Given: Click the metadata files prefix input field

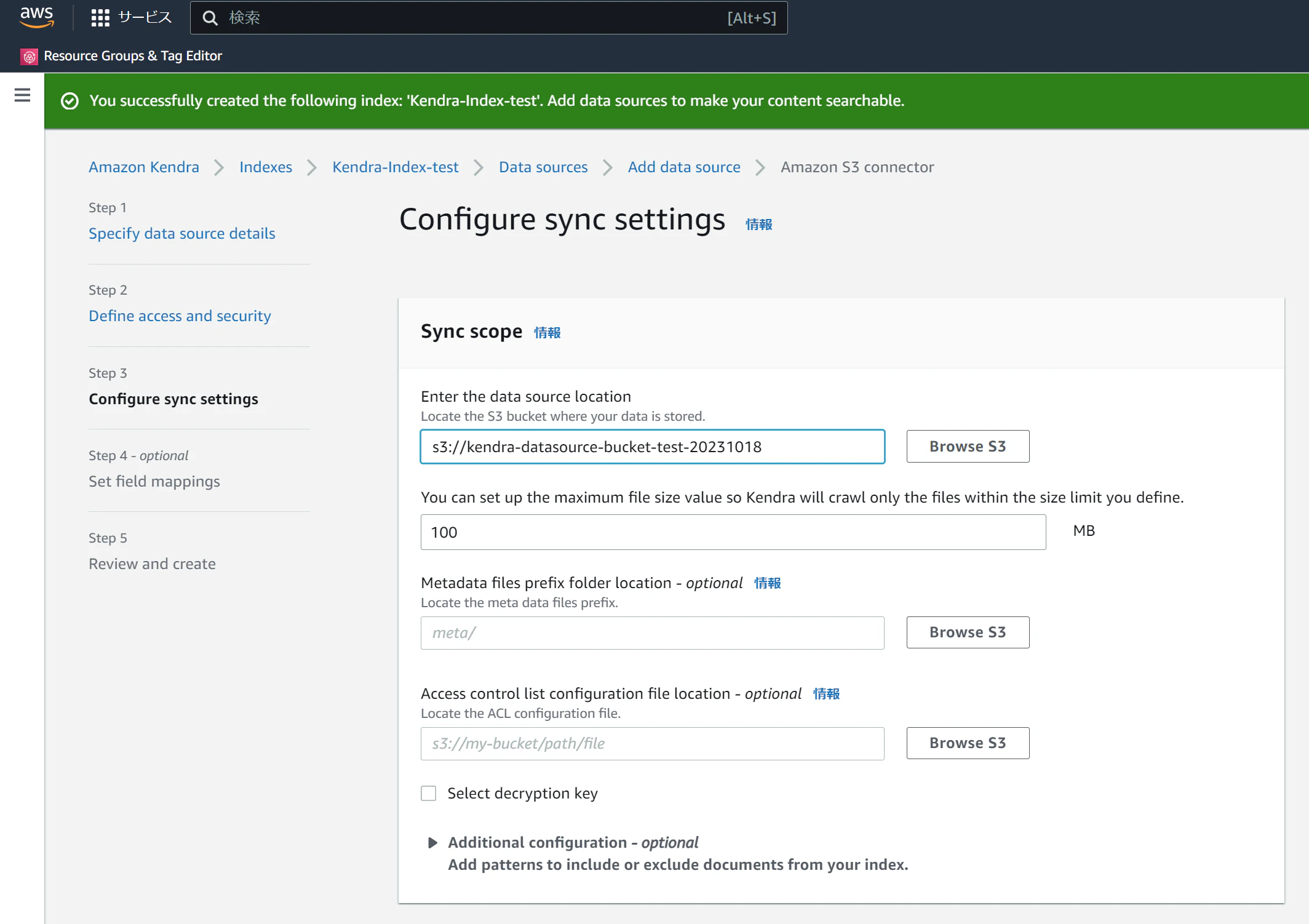Looking at the screenshot, I should (652, 633).
